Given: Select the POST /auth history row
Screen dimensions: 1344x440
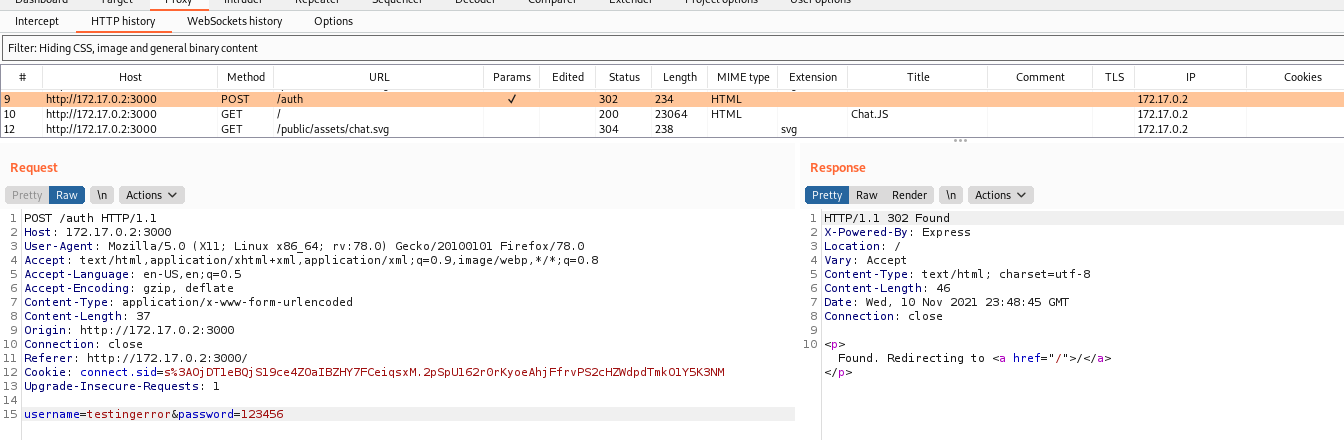Looking at the screenshot, I should (672, 100).
